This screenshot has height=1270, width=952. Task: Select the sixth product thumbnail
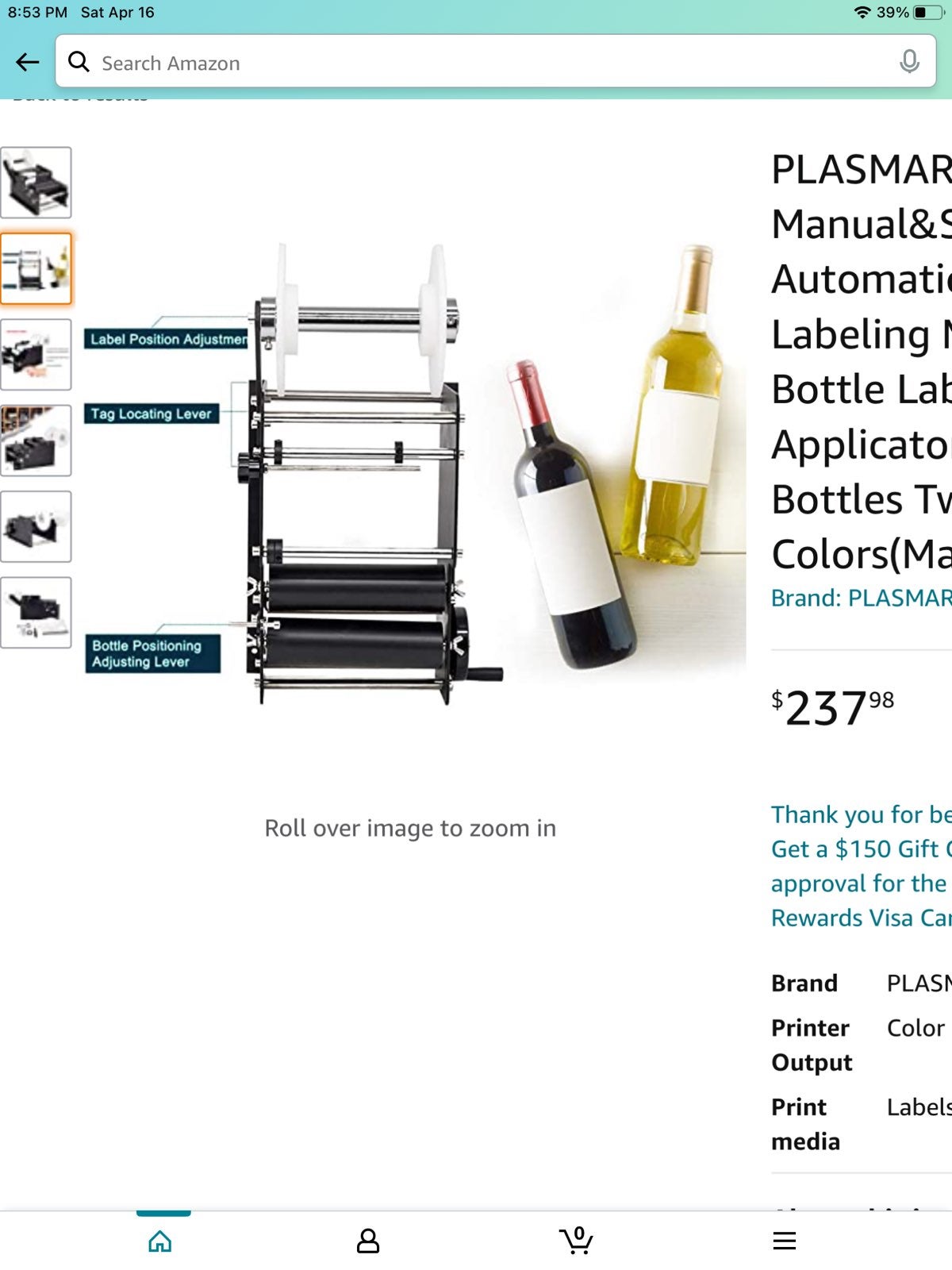point(36,613)
